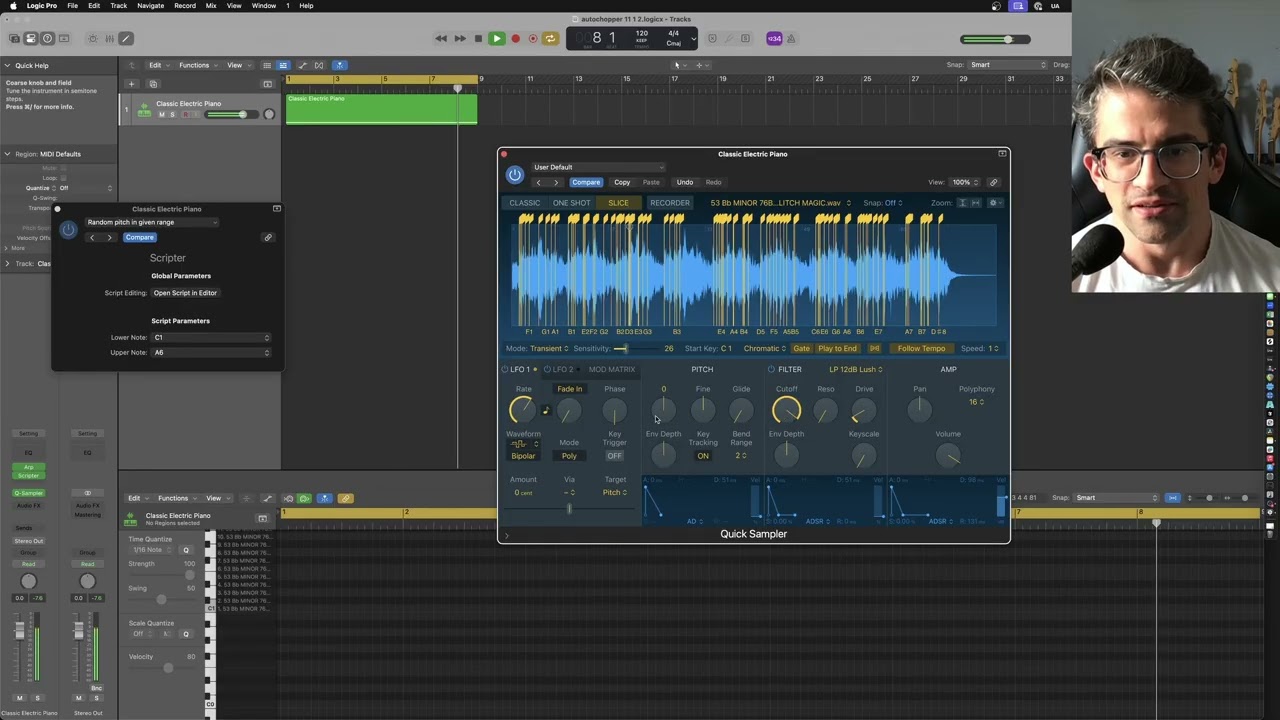Click the tracks area Catch Playhead button
This screenshot has width=1280, height=720.
pos(339,65)
